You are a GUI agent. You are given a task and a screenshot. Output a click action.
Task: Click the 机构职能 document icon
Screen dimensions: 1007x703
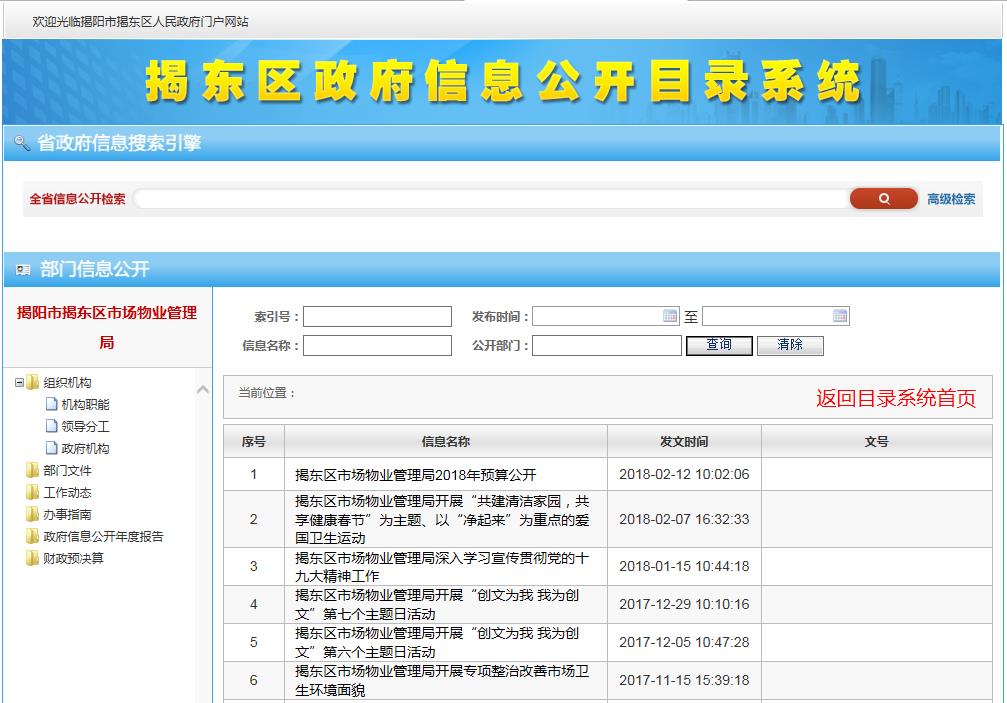52,404
